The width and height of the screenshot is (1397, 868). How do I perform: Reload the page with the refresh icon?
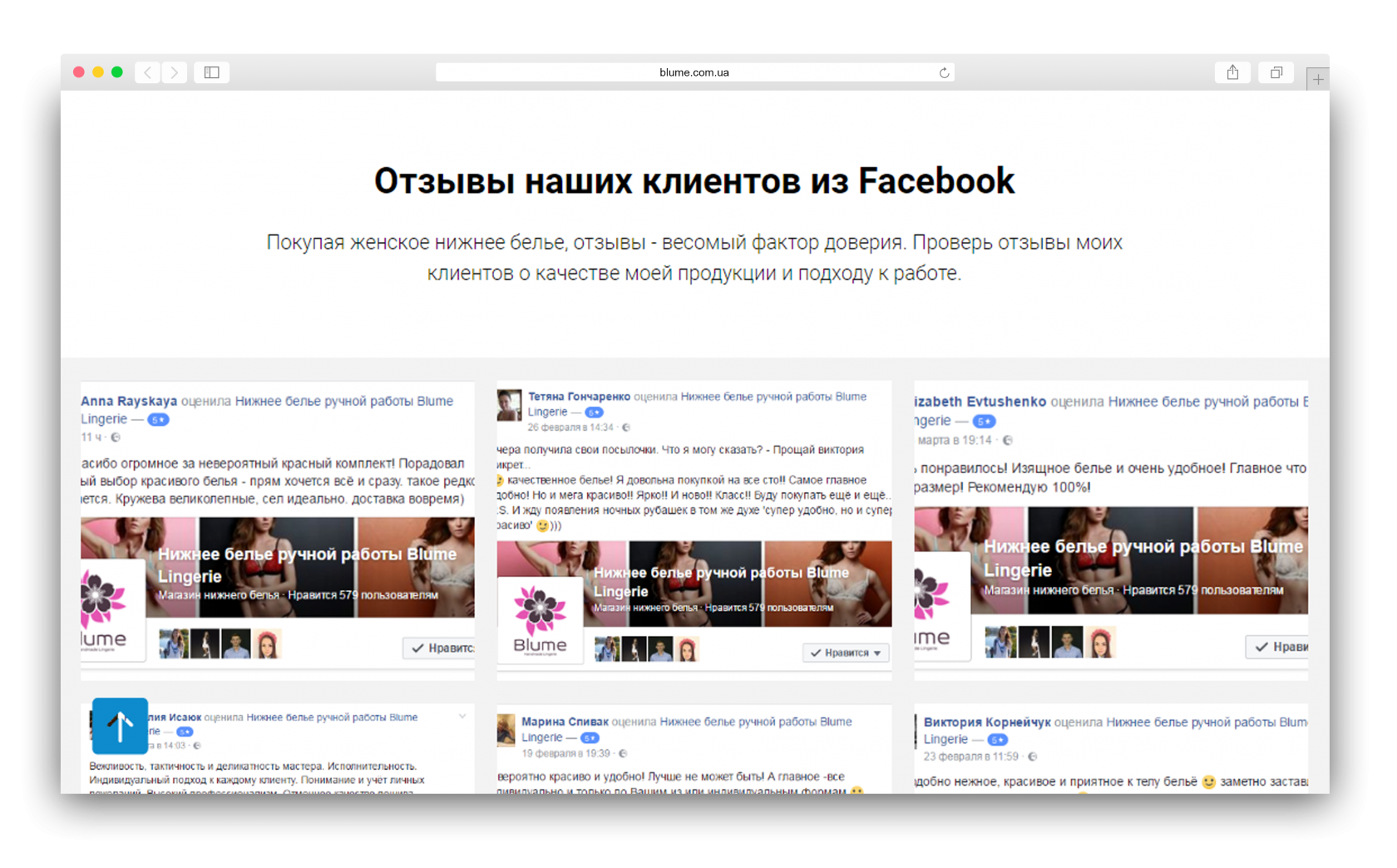[944, 73]
